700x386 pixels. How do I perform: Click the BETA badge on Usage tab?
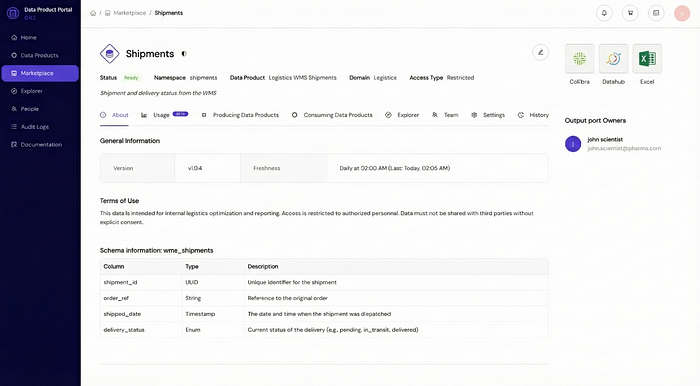pyautogui.click(x=180, y=114)
